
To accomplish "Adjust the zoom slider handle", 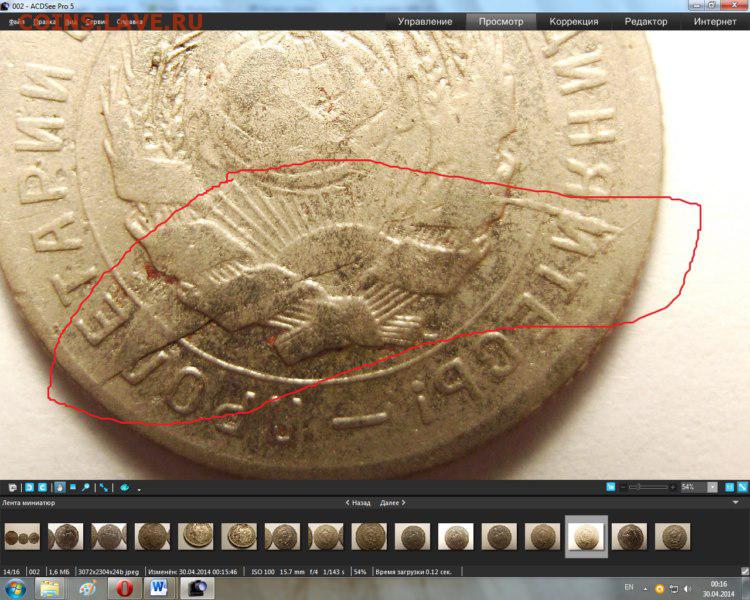I will click(x=637, y=487).
